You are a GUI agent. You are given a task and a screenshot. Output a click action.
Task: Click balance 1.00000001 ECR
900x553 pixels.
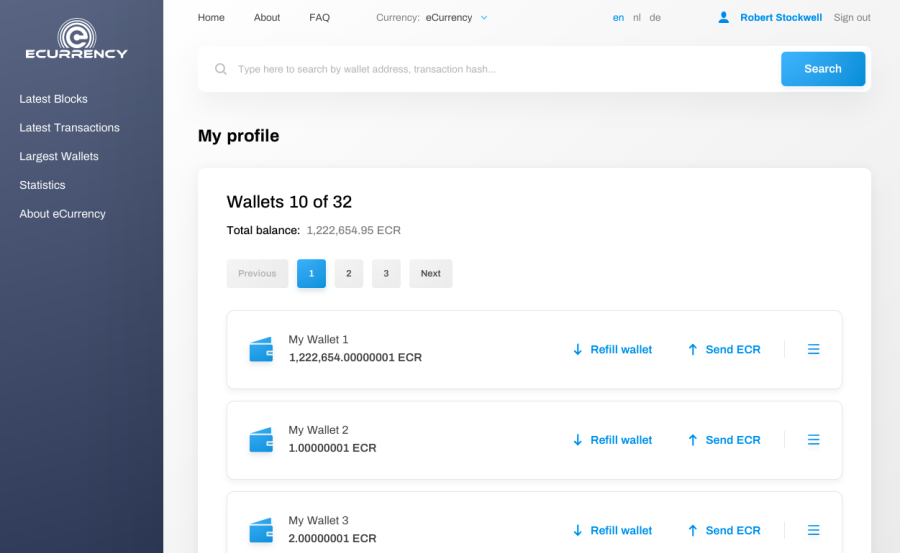332,448
